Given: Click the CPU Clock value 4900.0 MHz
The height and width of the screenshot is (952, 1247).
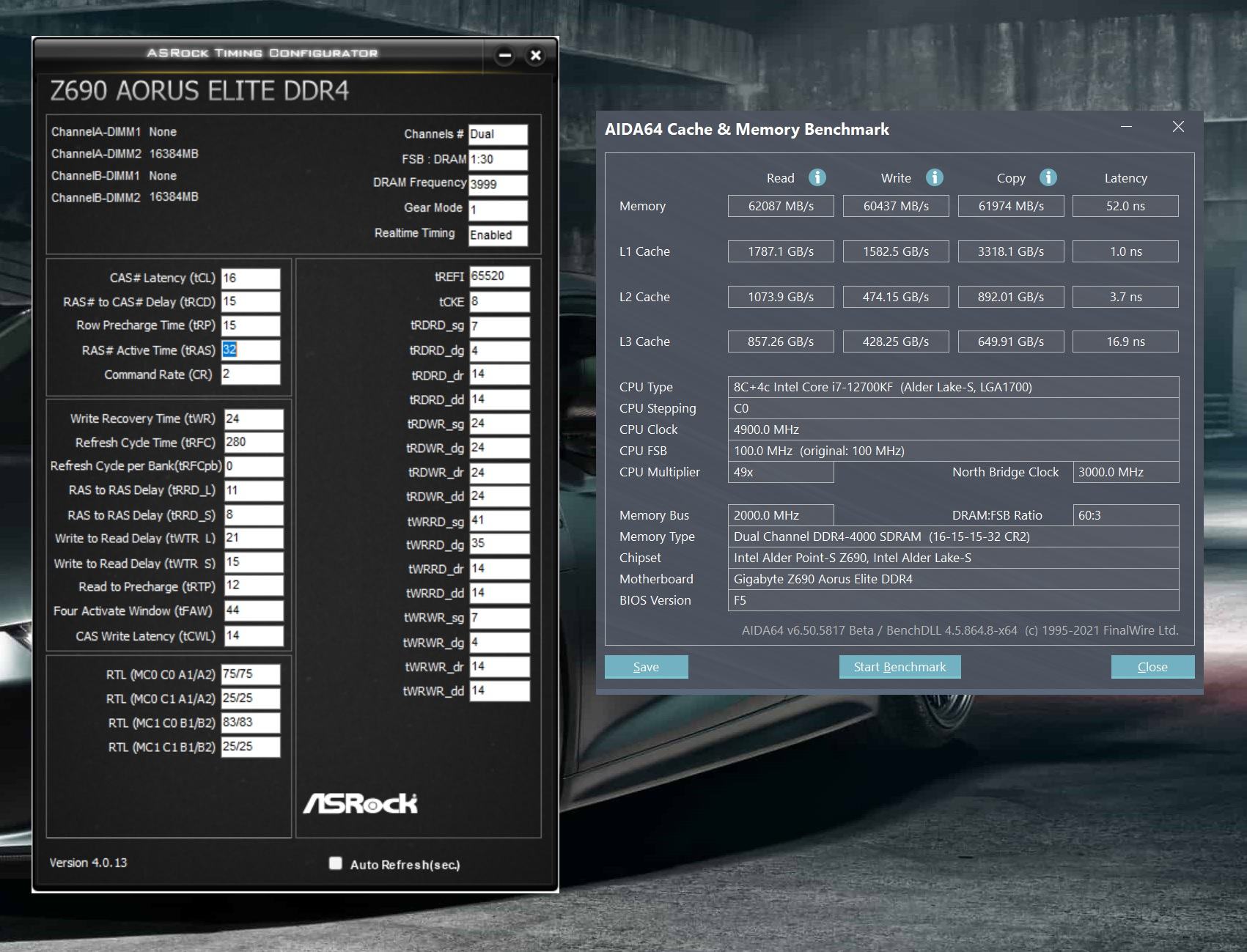Looking at the screenshot, I should point(953,429).
